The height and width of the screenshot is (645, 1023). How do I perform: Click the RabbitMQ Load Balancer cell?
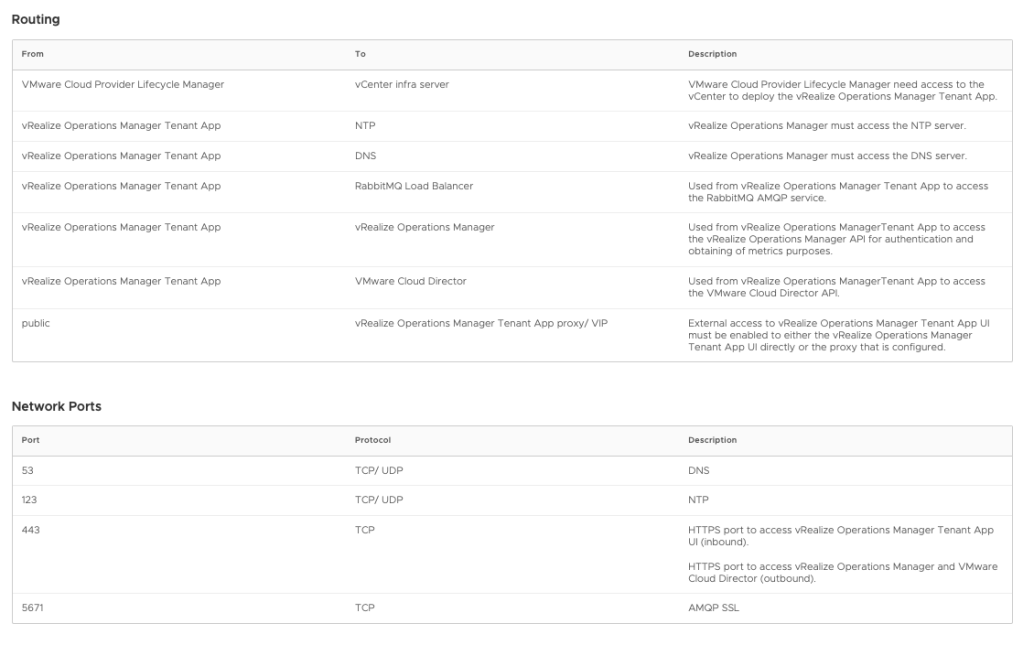414,186
